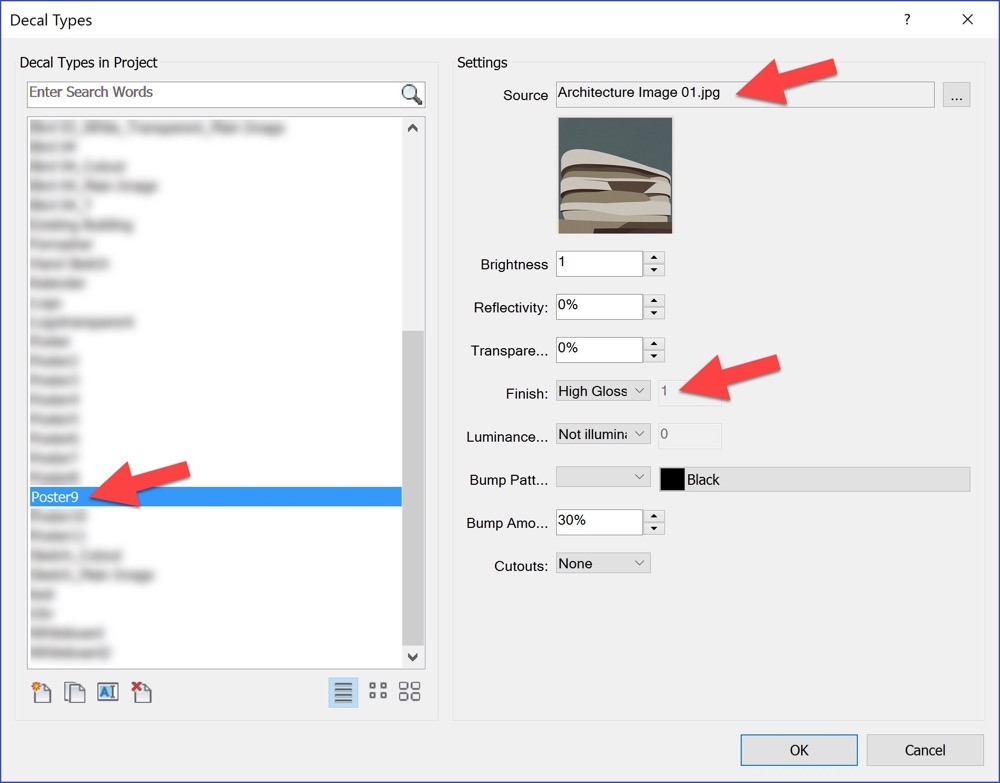
Task: Delete the selected decal type
Action: [x=141, y=691]
